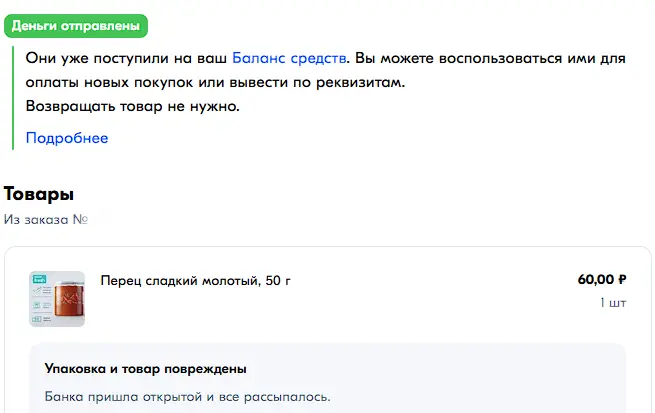Click the green vertical bar beside the message
655x413 pixels.
pos(13,98)
